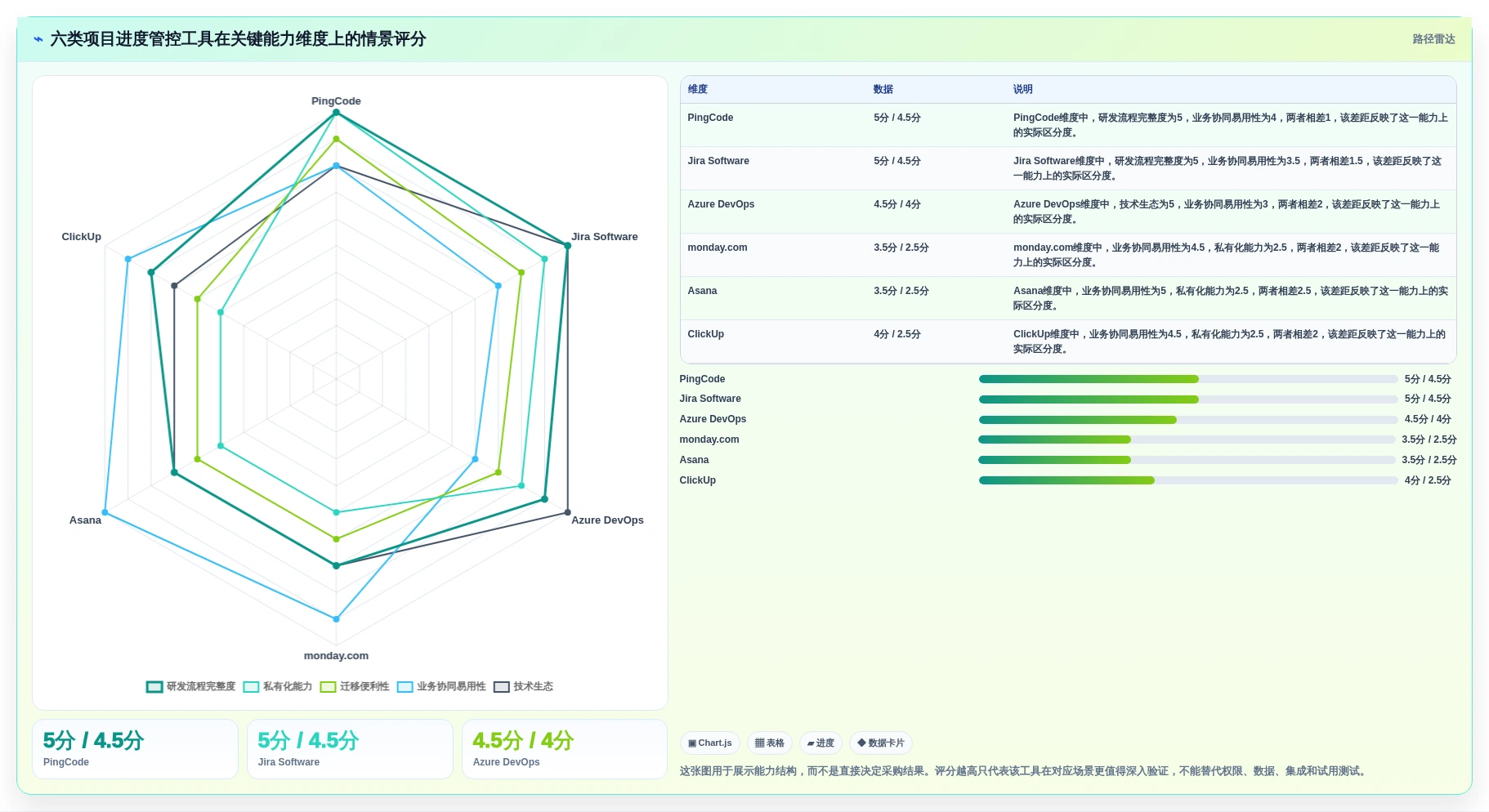This screenshot has height=812, width=1489.
Task: Select the 维度 column header
Action: click(x=698, y=89)
